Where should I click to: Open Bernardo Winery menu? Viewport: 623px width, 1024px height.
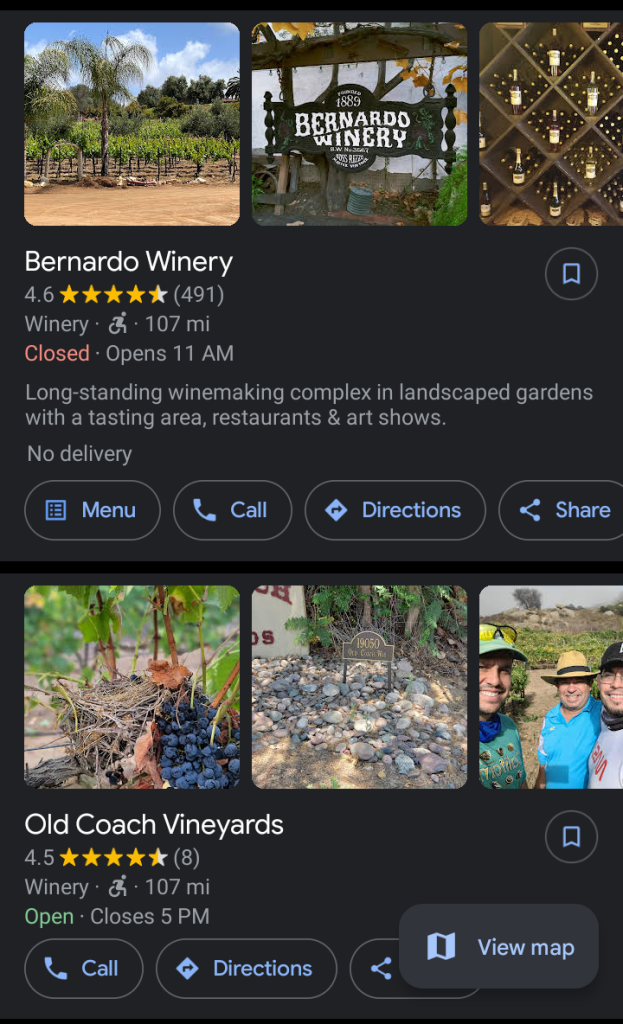pyautogui.click(x=92, y=510)
